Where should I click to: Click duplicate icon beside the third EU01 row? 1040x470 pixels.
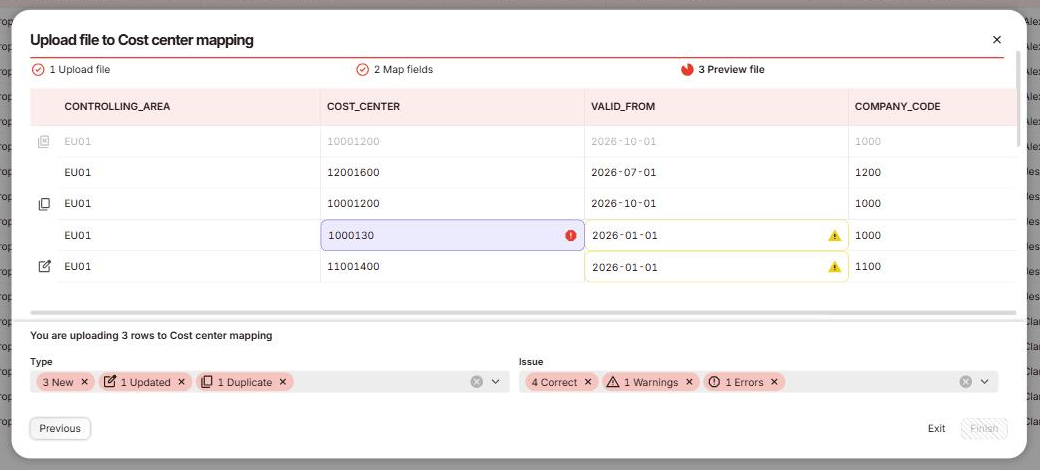point(44,204)
